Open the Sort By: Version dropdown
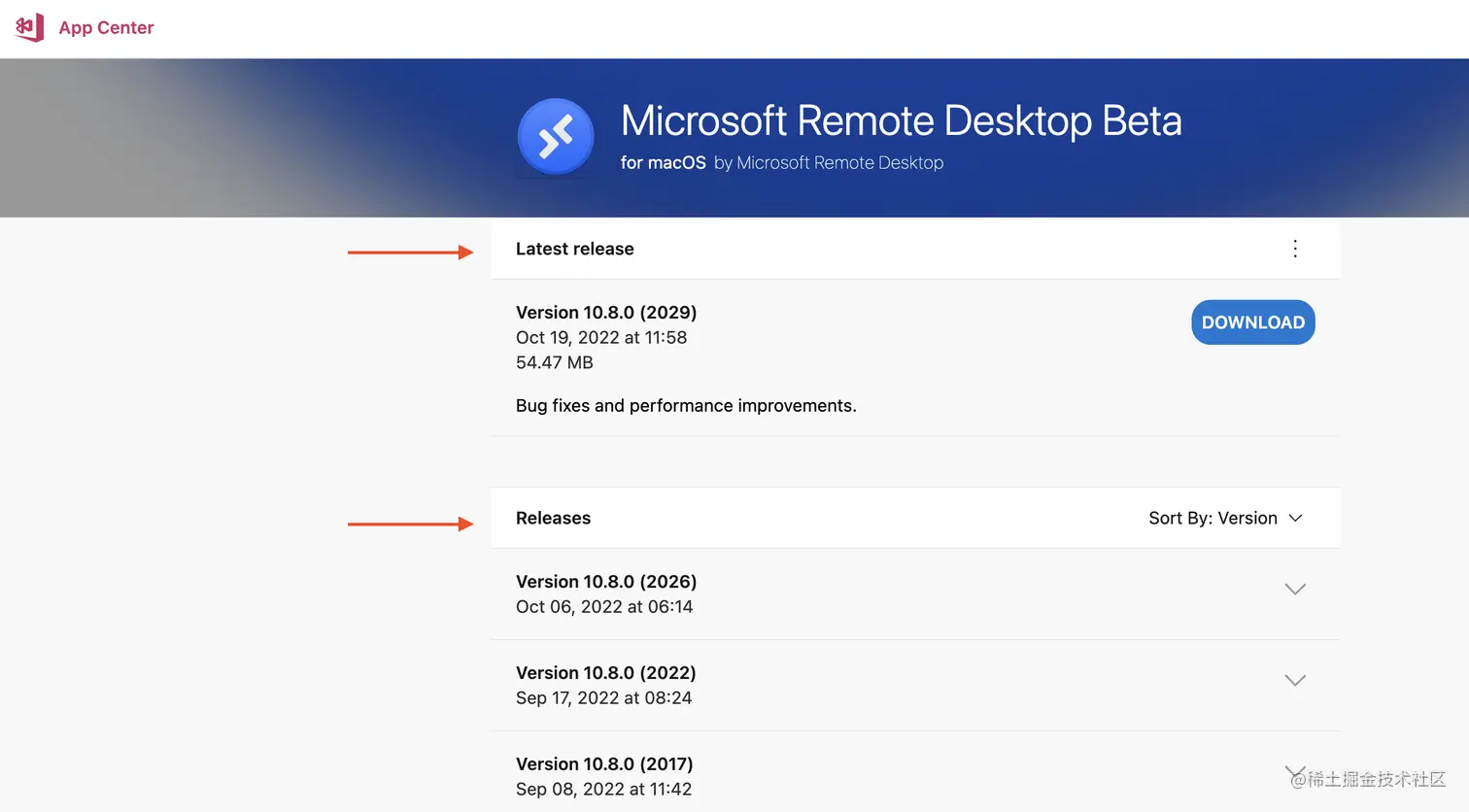The image size is (1469, 812). [x=1226, y=518]
